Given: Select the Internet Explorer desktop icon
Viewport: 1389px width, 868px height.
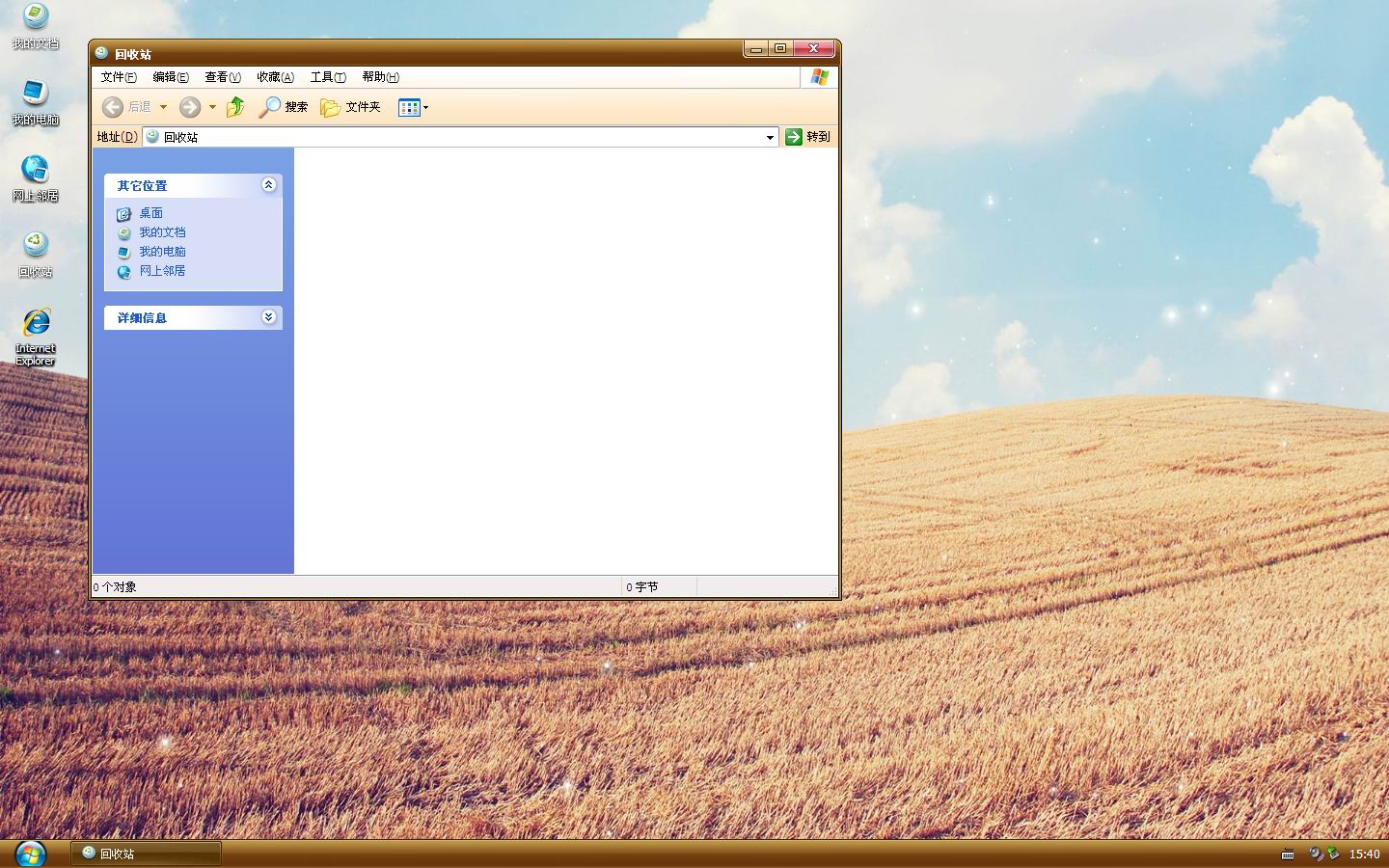Looking at the screenshot, I should [x=36, y=337].
